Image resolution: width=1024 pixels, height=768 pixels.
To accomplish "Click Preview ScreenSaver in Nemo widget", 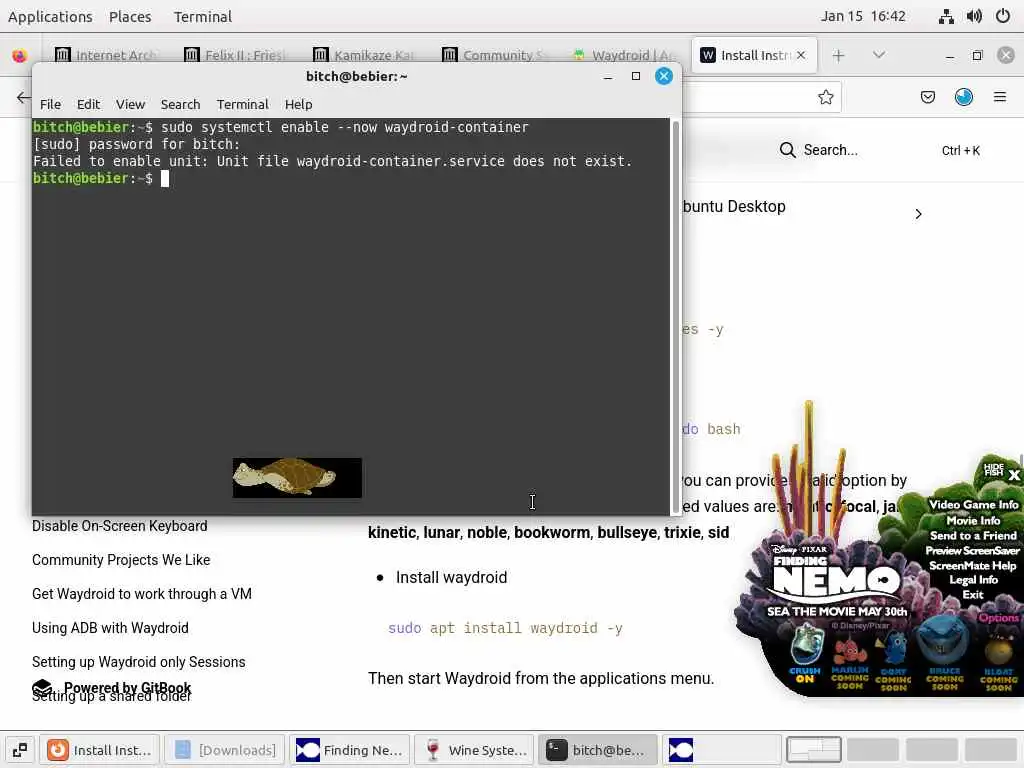I will click(x=972, y=551).
